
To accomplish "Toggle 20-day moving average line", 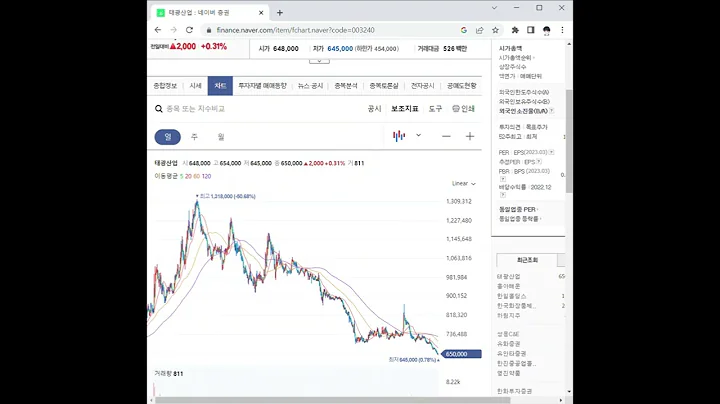I will click(x=188, y=176).
